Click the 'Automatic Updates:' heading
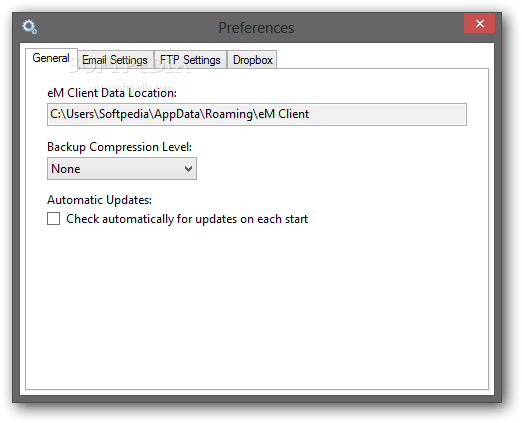The width and height of the screenshot is (522, 423). 99,200
